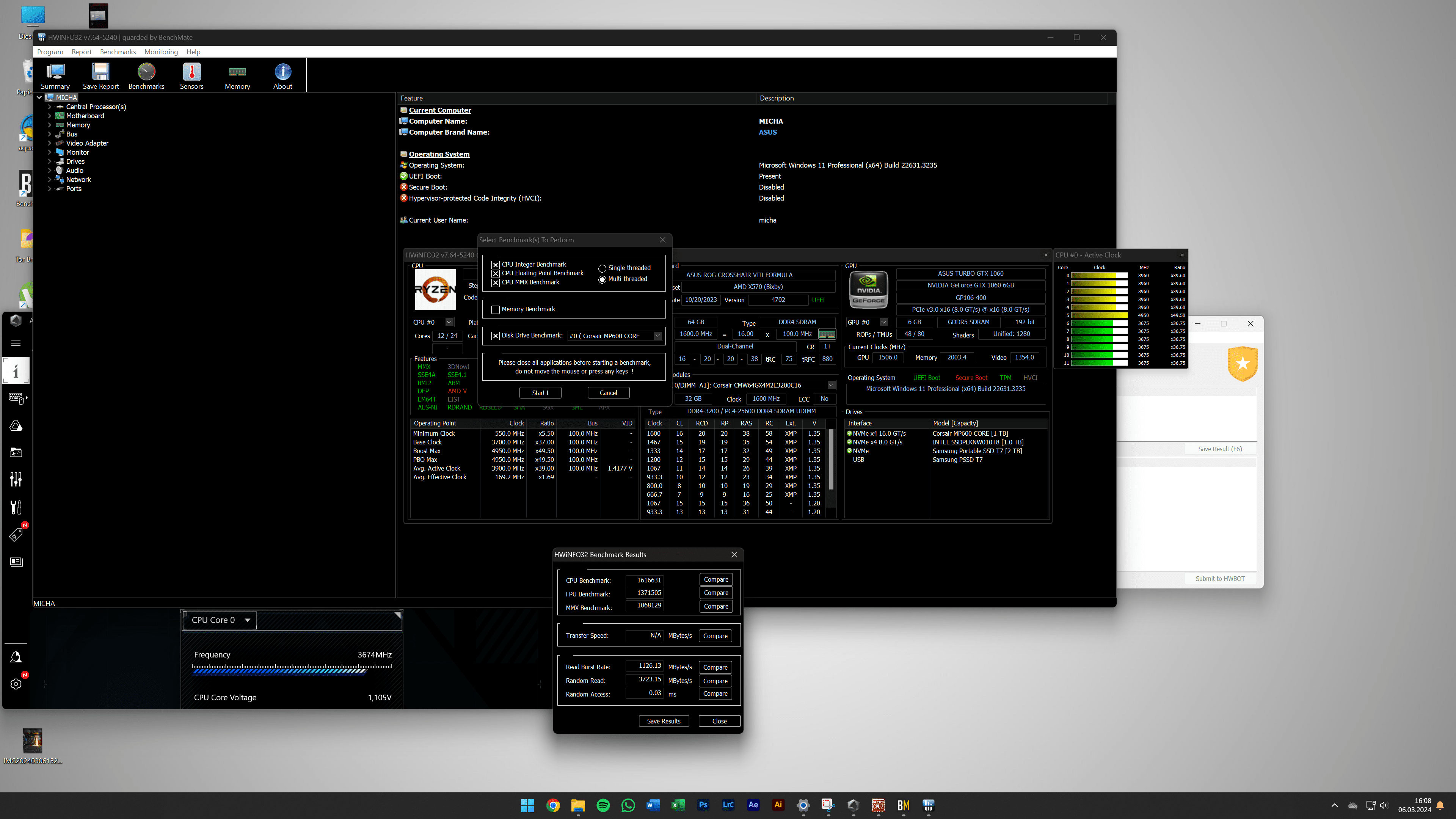1456x819 pixels.
Task: Open the Aura Sync triangle icon in sidebar
Action: click(16, 425)
